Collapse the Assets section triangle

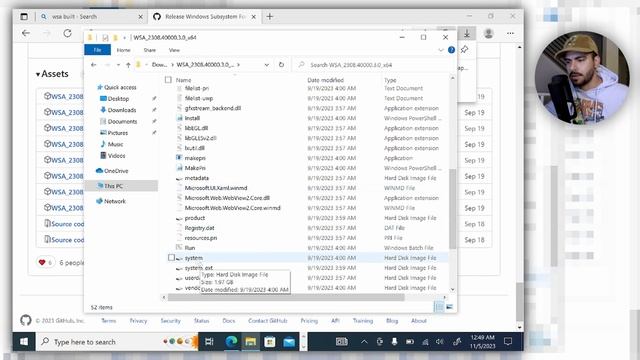tap(38, 74)
